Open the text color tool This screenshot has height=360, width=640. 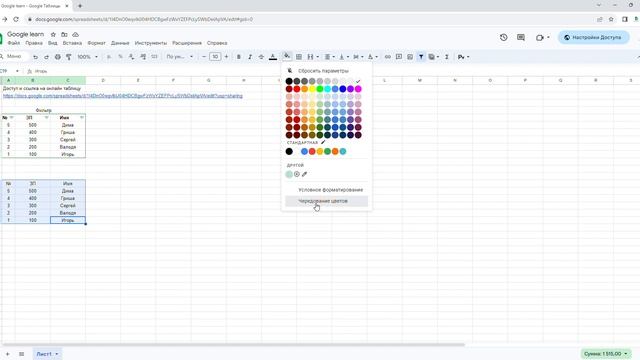[273, 57]
